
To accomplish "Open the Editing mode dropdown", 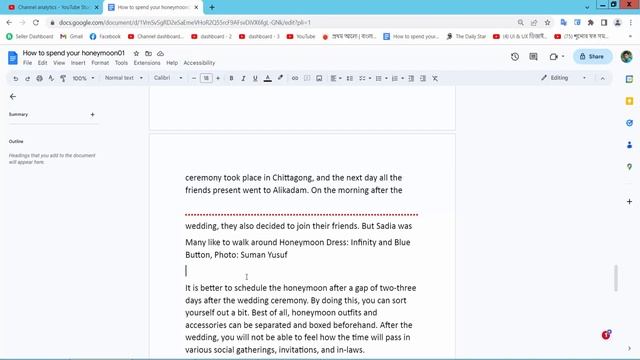I will (x=564, y=78).
